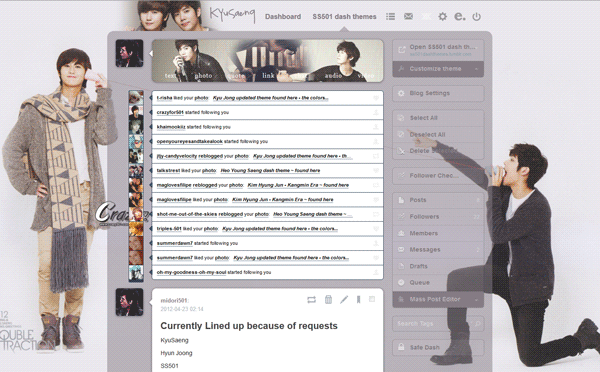Open the Followers sidebar button
The height and width of the screenshot is (372, 600).
click(x=438, y=217)
